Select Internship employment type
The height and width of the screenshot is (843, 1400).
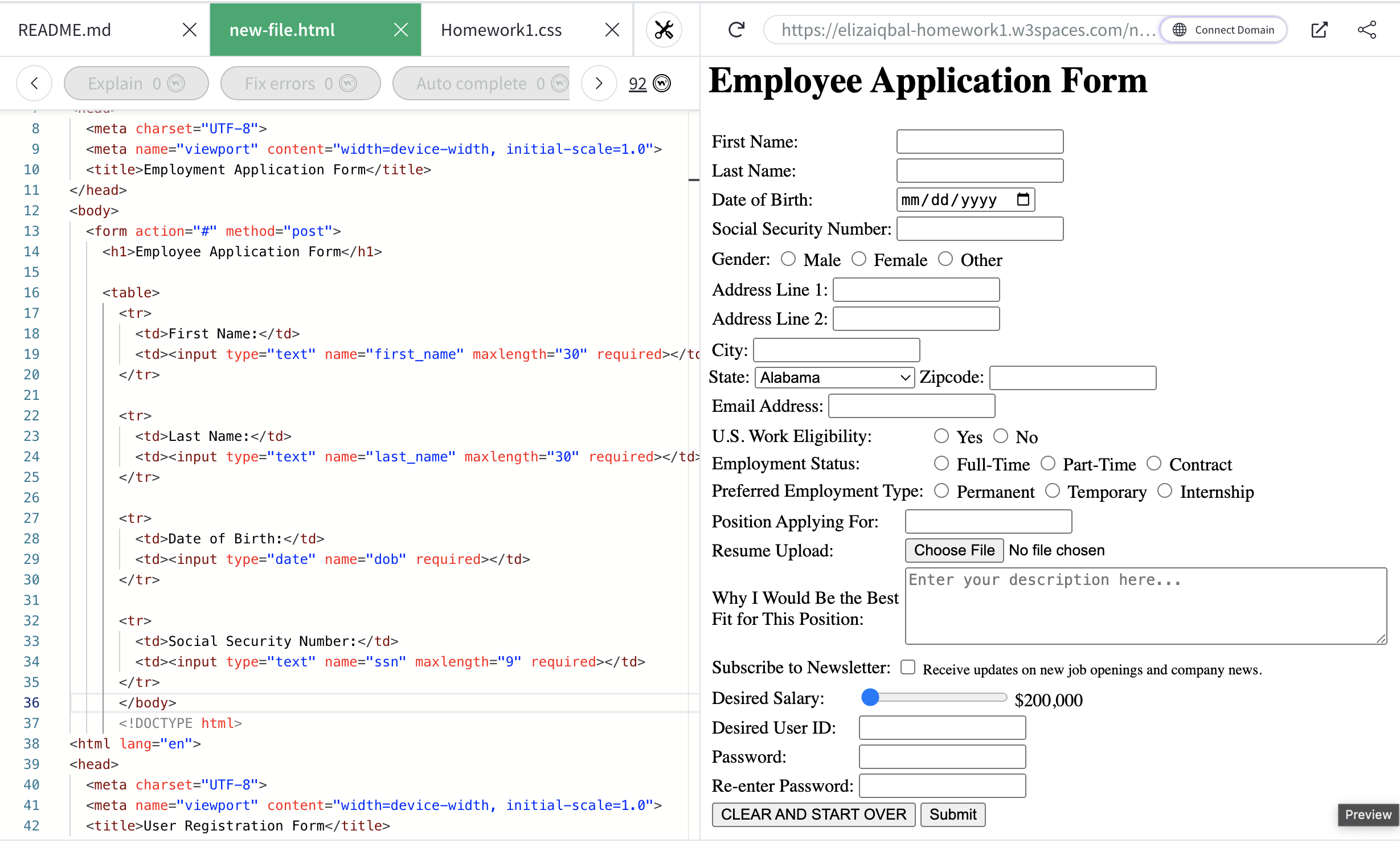point(1165,491)
